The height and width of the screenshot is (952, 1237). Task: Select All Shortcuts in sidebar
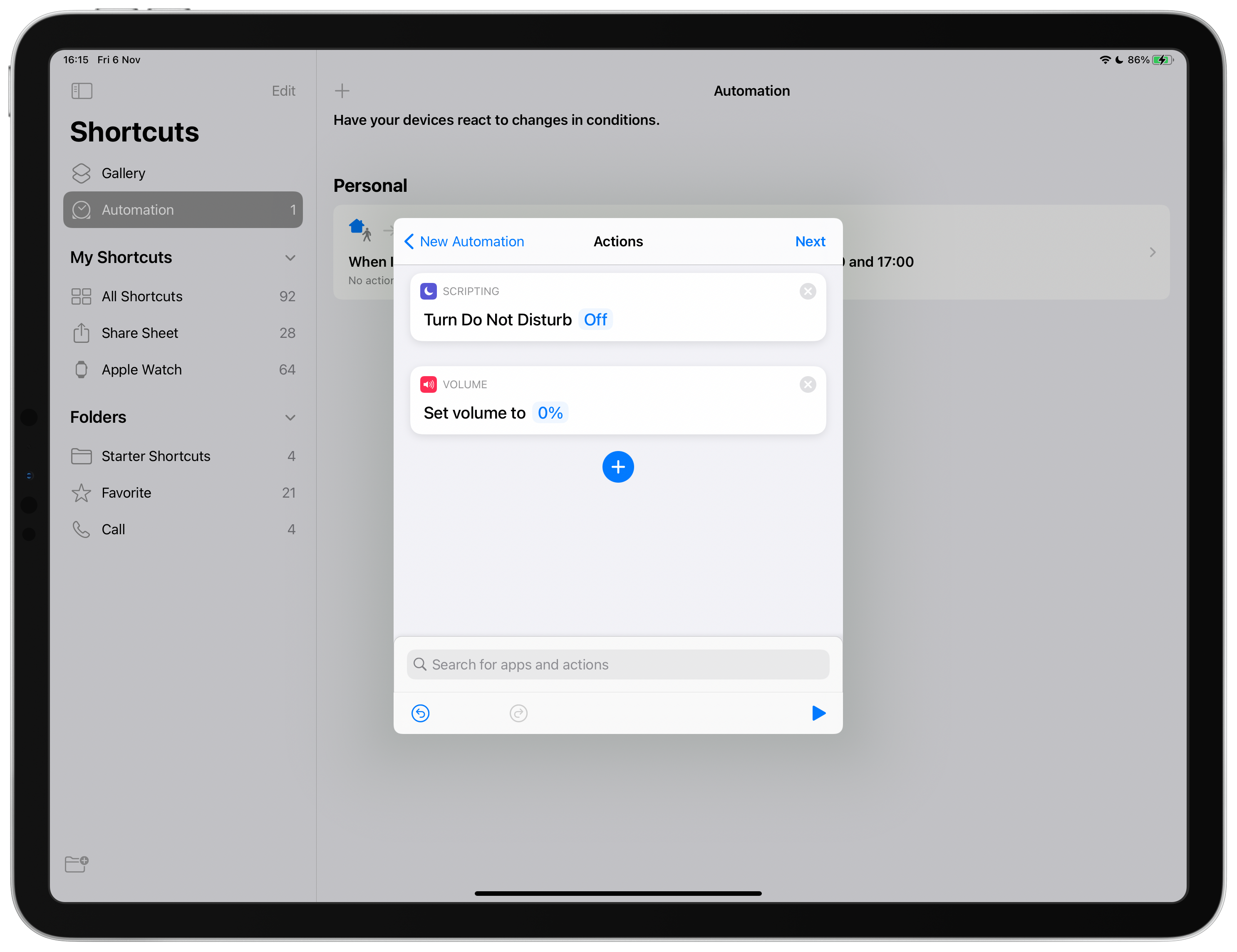(x=141, y=296)
